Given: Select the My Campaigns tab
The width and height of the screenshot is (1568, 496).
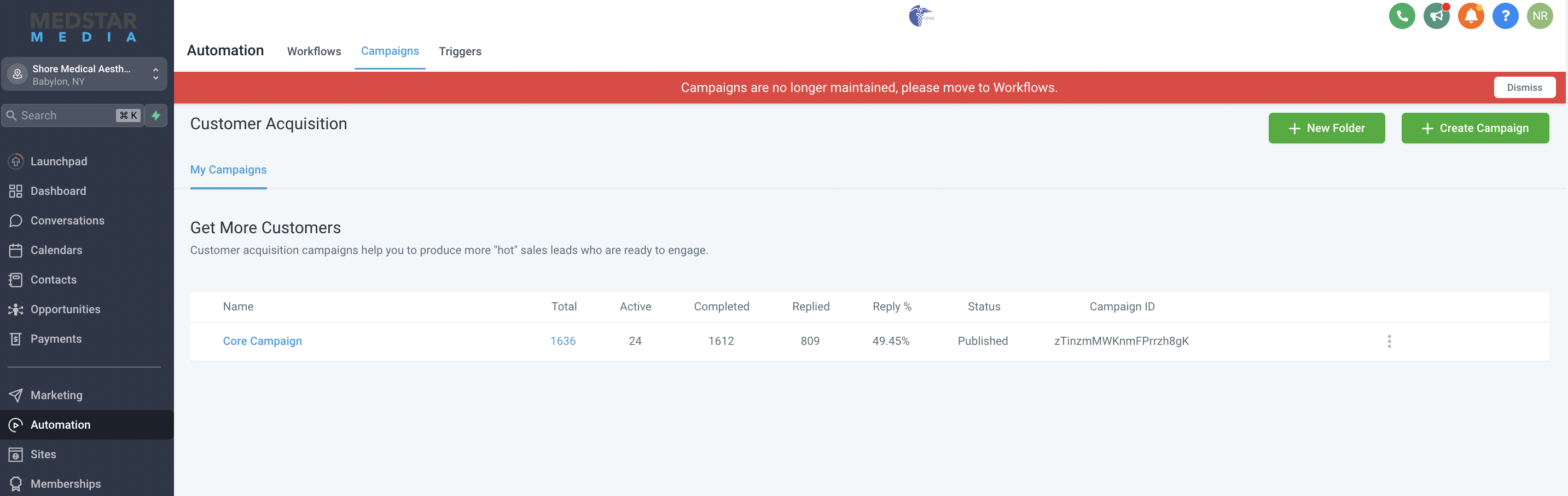Looking at the screenshot, I should click(228, 170).
